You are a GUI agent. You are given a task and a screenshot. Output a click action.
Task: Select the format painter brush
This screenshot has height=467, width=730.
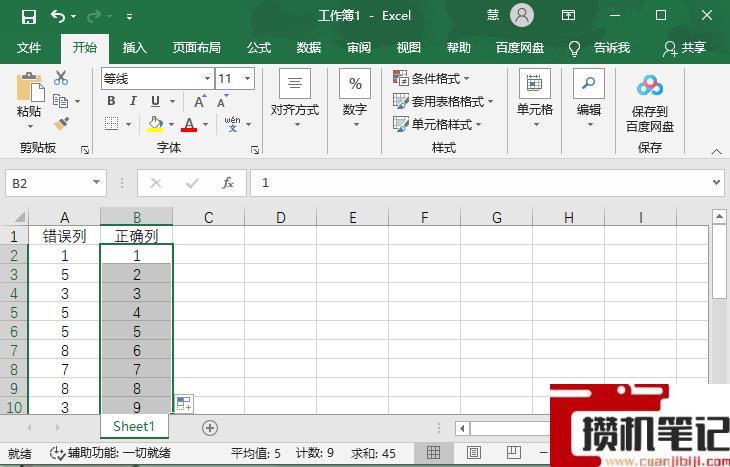pyautogui.click(x=61, y=123)
